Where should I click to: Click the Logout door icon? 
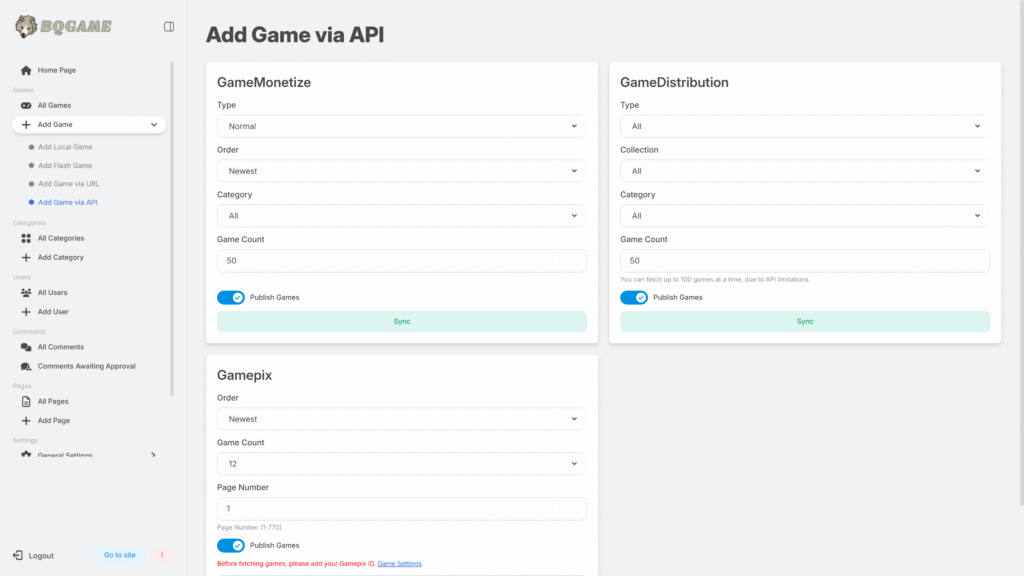[x=18, y=555]
